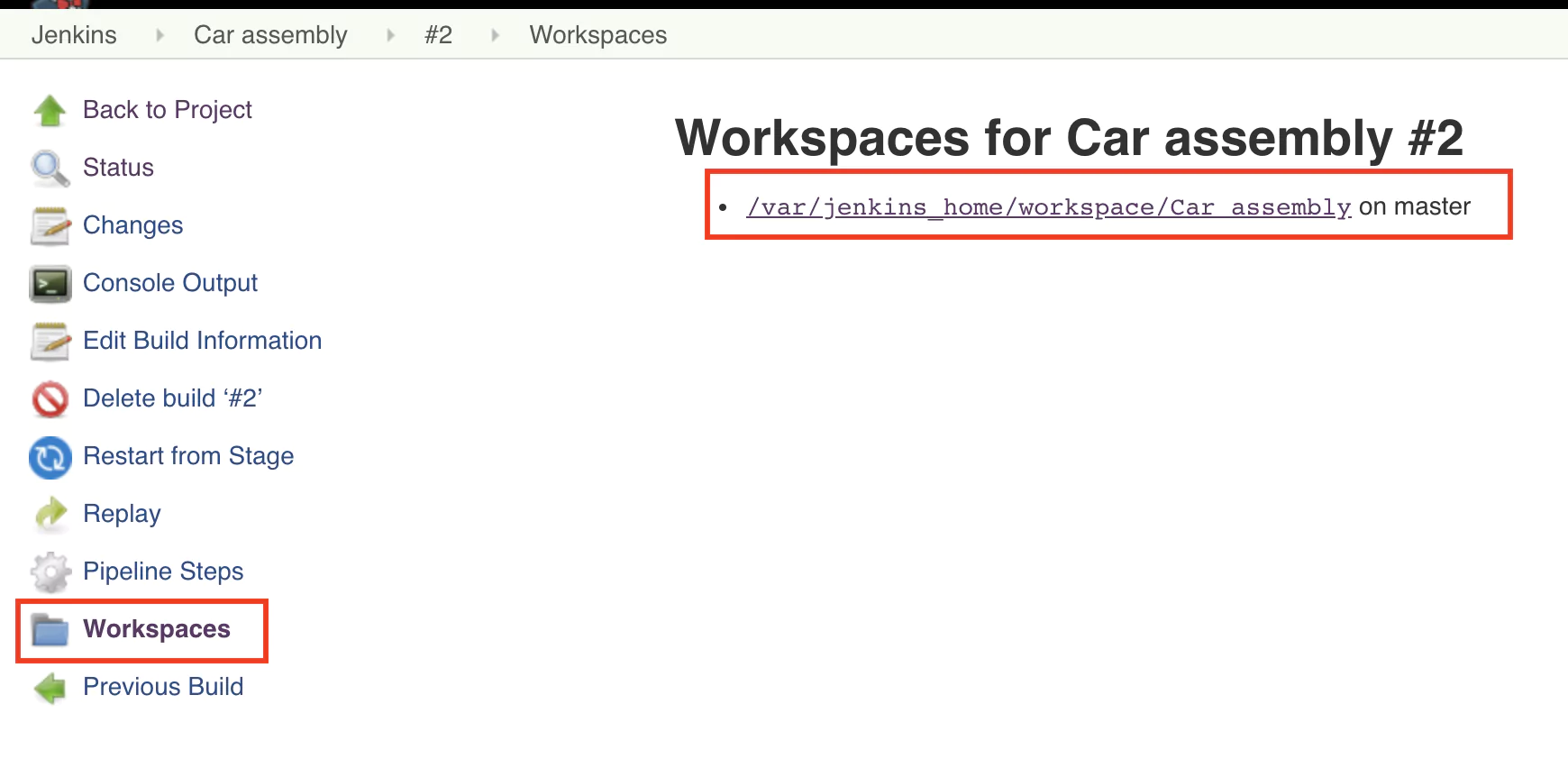Screen dimensions: 1568x759
Task: Click the 'on master' text
Action: [x=1415, y=206]
